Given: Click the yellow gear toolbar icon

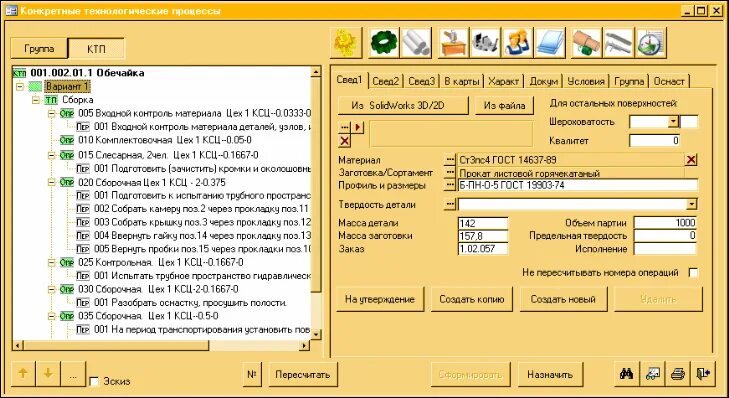Looking at the screenshot, I should tap(346, 43).
